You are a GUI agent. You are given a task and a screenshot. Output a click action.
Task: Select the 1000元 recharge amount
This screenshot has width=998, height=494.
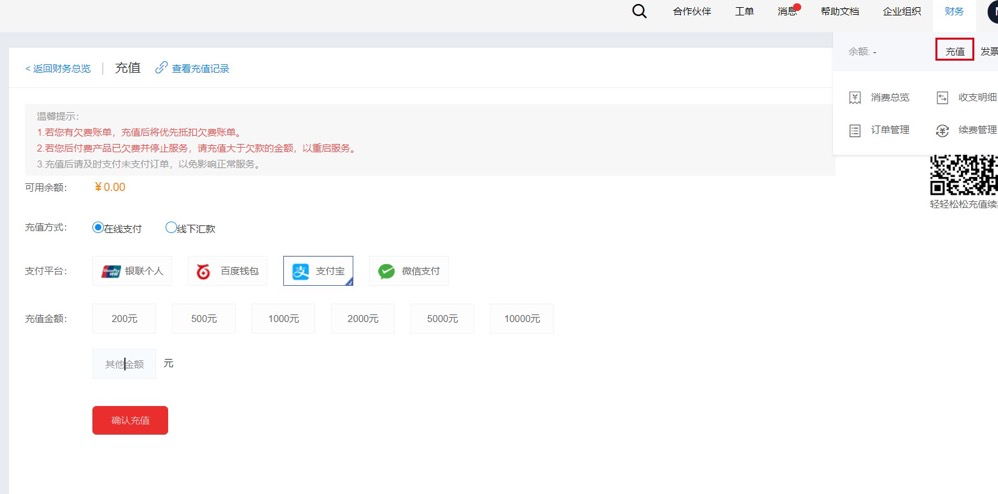tap(283, 318)
